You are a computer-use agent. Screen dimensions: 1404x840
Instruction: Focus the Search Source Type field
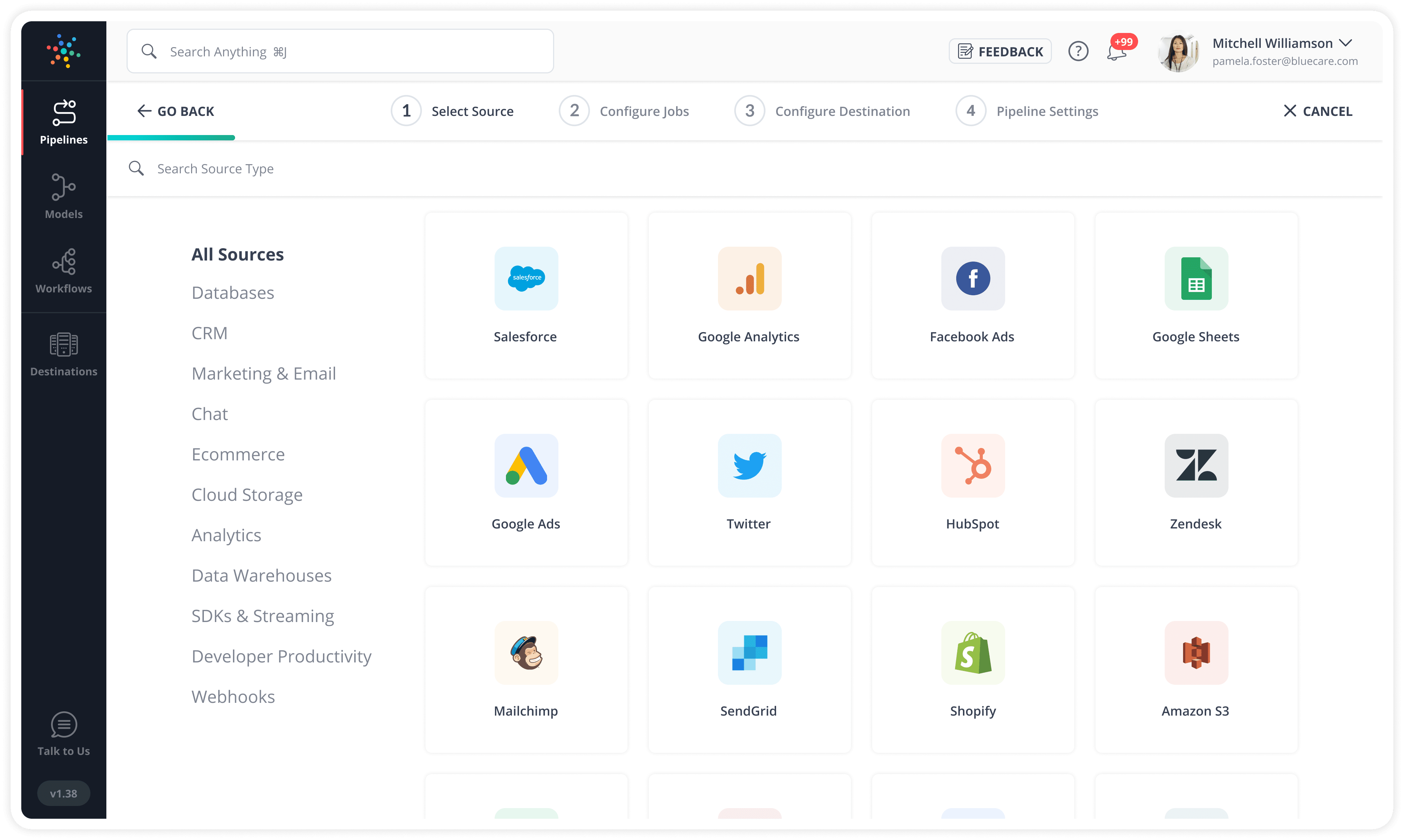click(x=745, y=169)
